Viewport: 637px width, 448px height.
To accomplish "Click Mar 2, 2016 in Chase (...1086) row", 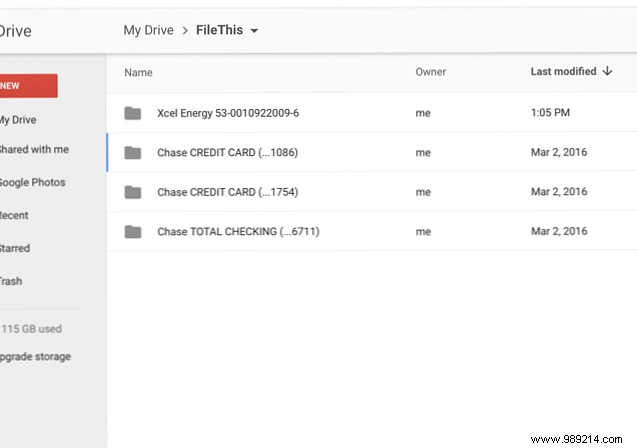I will point(559,152).
